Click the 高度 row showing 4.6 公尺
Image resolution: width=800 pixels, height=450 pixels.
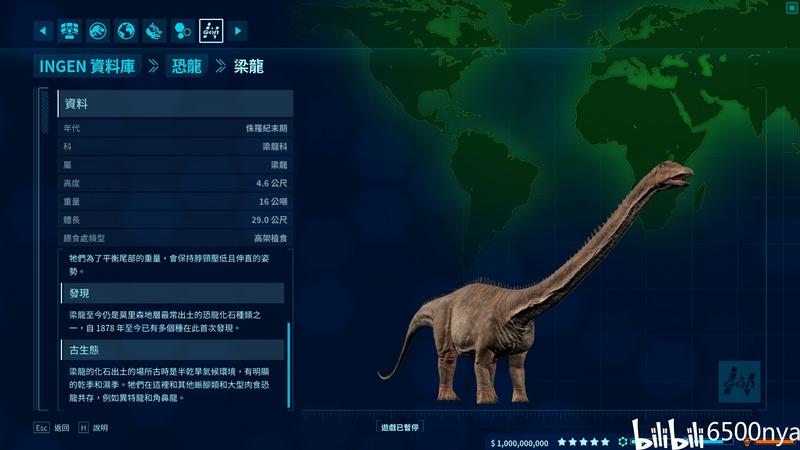point(175,183)
